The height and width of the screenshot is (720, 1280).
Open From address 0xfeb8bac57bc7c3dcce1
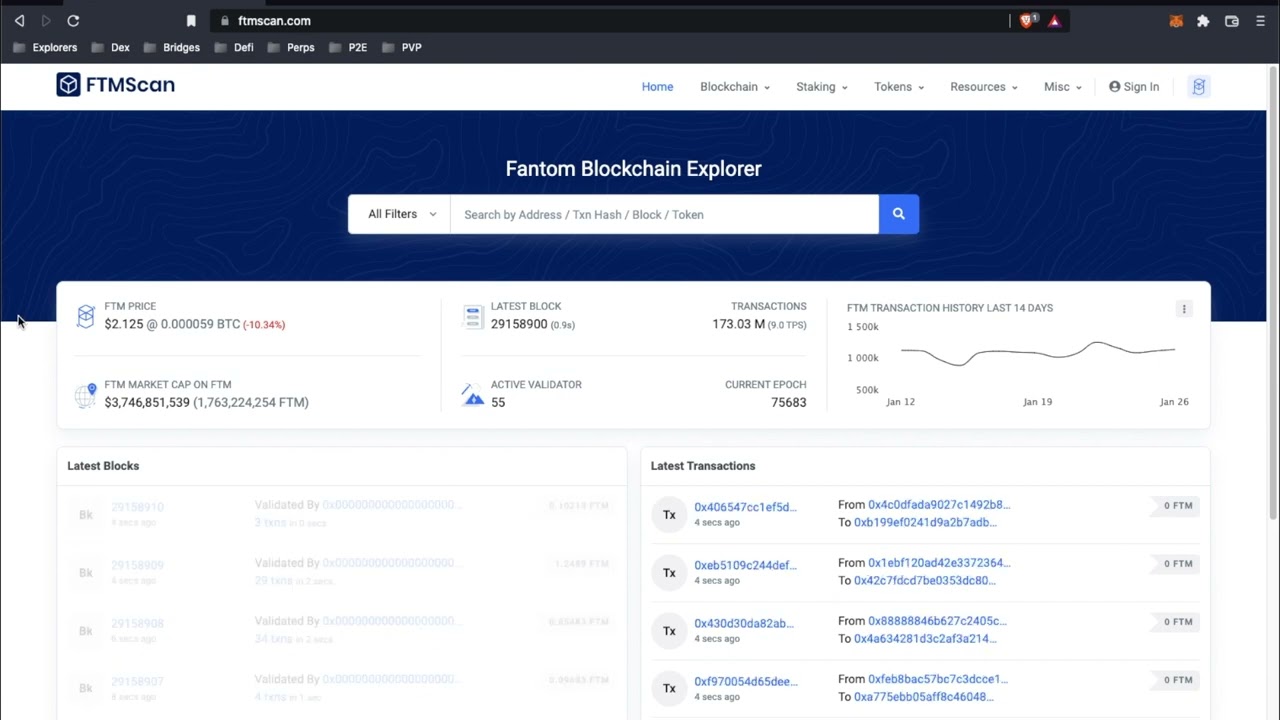coord(938,679)
